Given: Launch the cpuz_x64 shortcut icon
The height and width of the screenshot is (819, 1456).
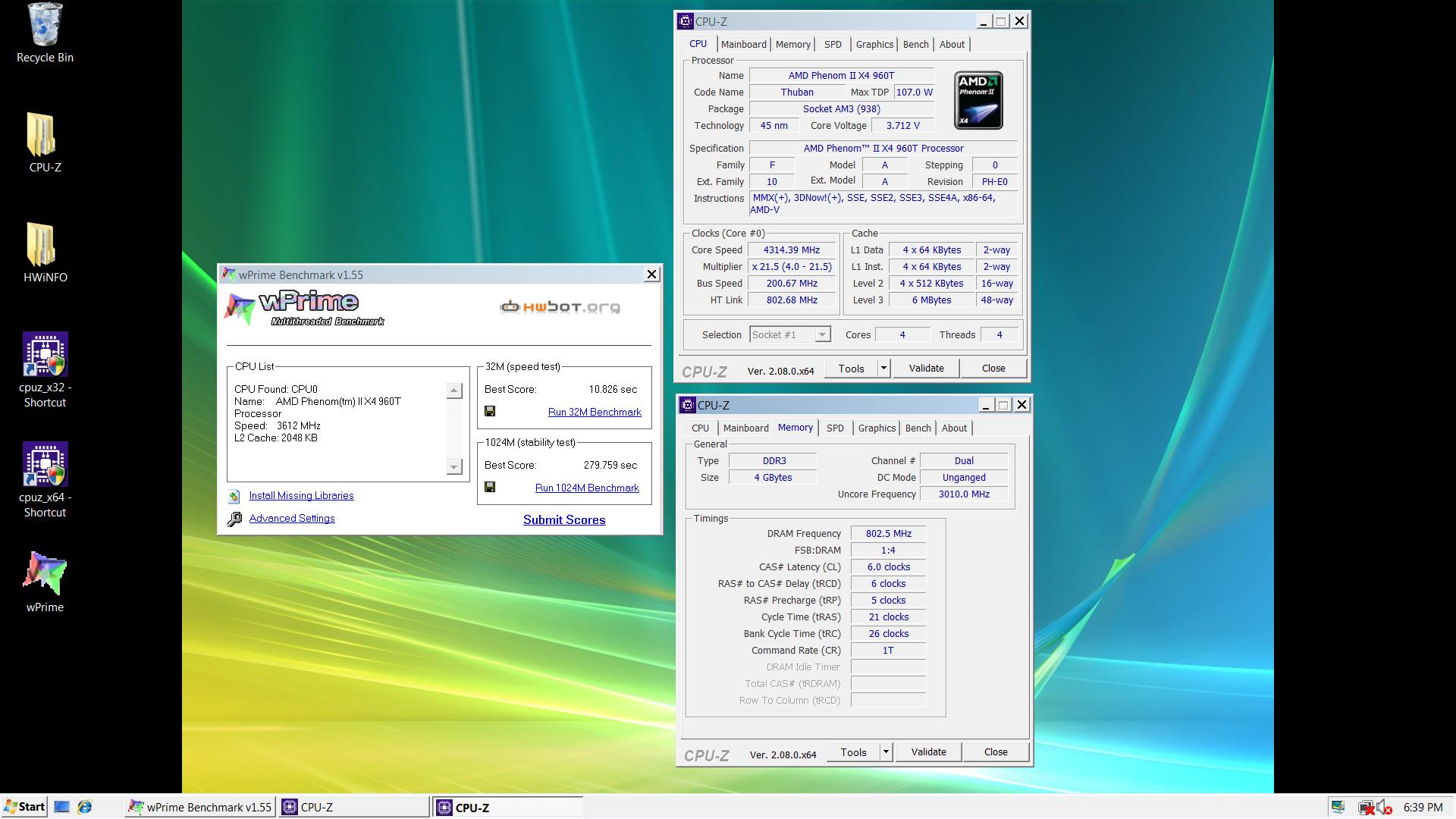Looking at the screenshot, I should (x=45, y=464).
